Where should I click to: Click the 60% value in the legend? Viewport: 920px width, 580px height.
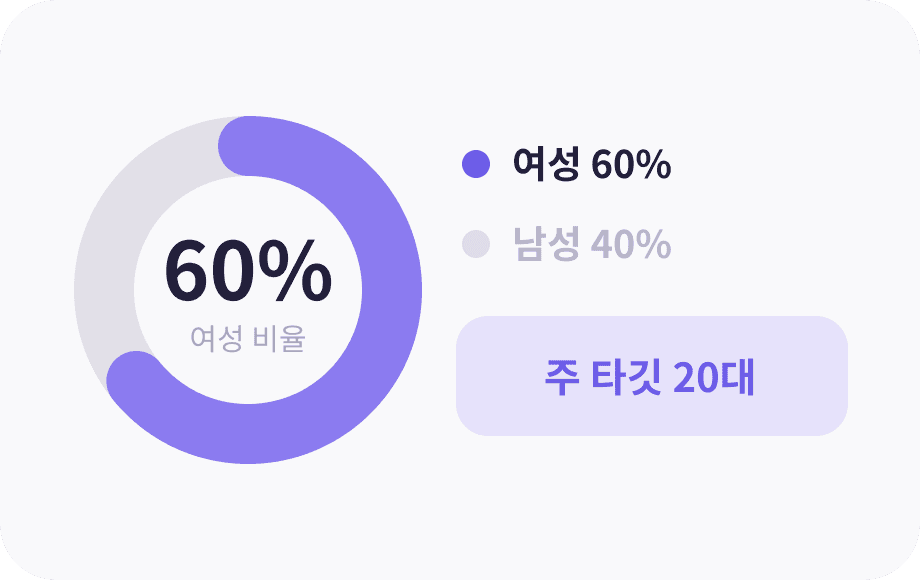pos(631,165)
